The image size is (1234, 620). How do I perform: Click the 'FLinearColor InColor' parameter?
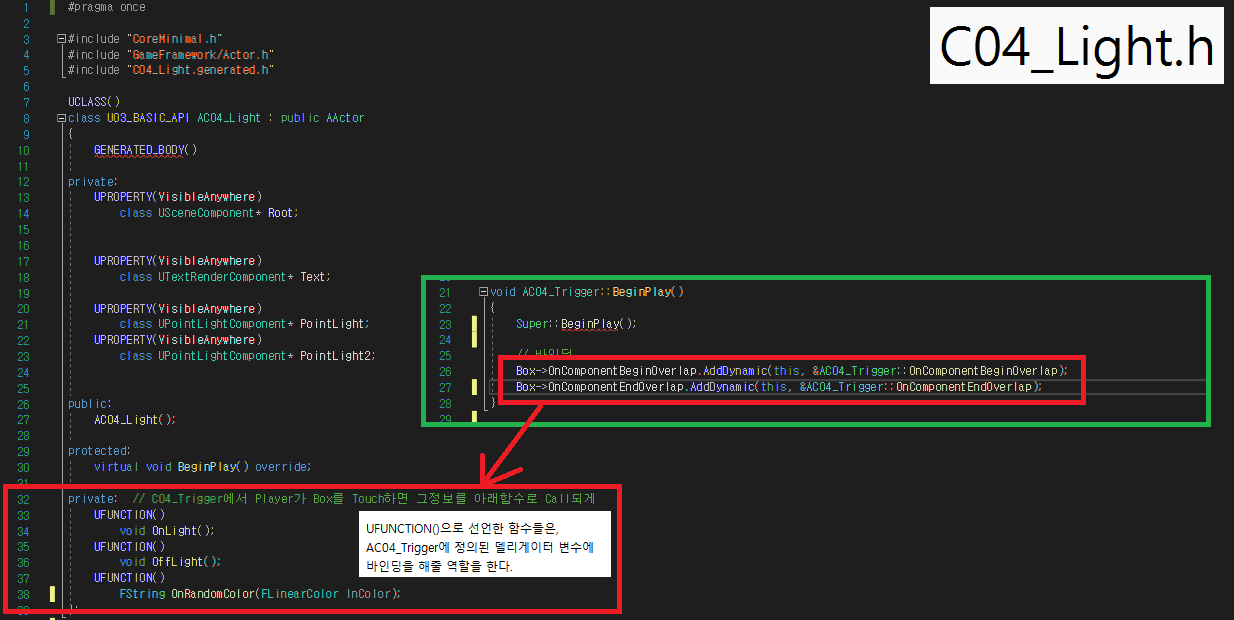pyautogui.click(x=328, y=594)
